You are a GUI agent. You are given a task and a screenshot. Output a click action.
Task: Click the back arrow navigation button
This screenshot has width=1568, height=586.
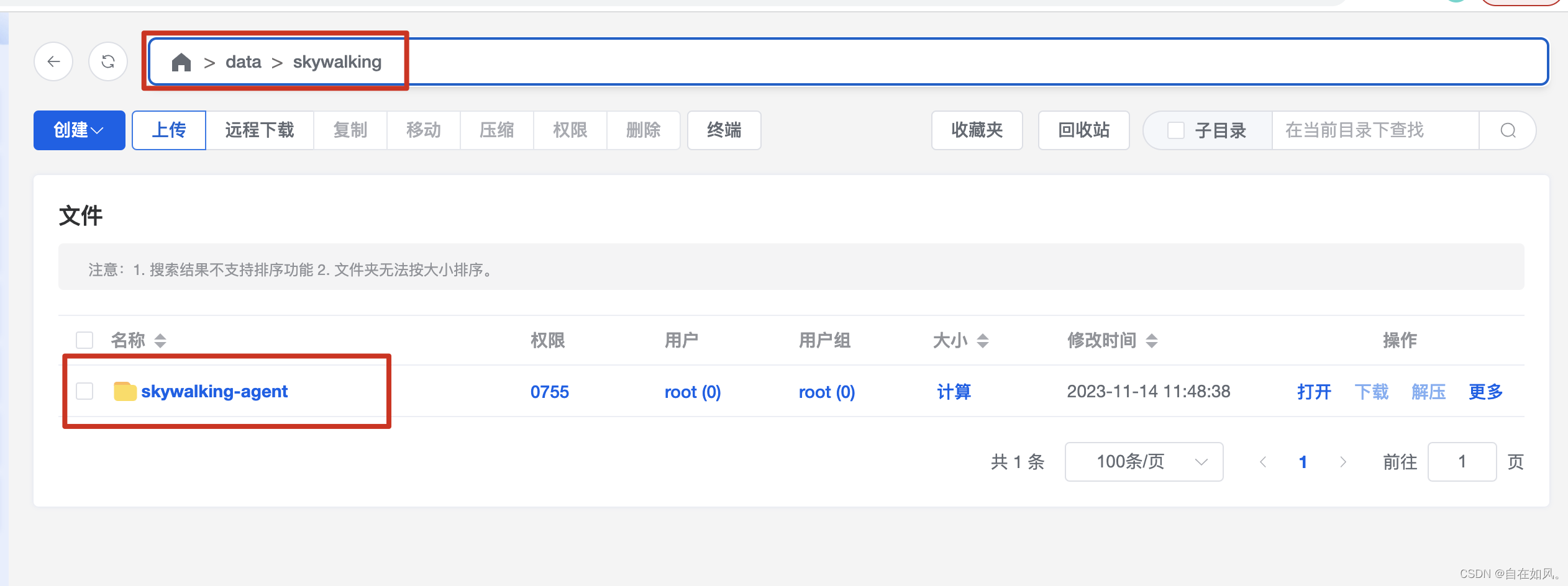pyautogui.click(x=53, y=61)
